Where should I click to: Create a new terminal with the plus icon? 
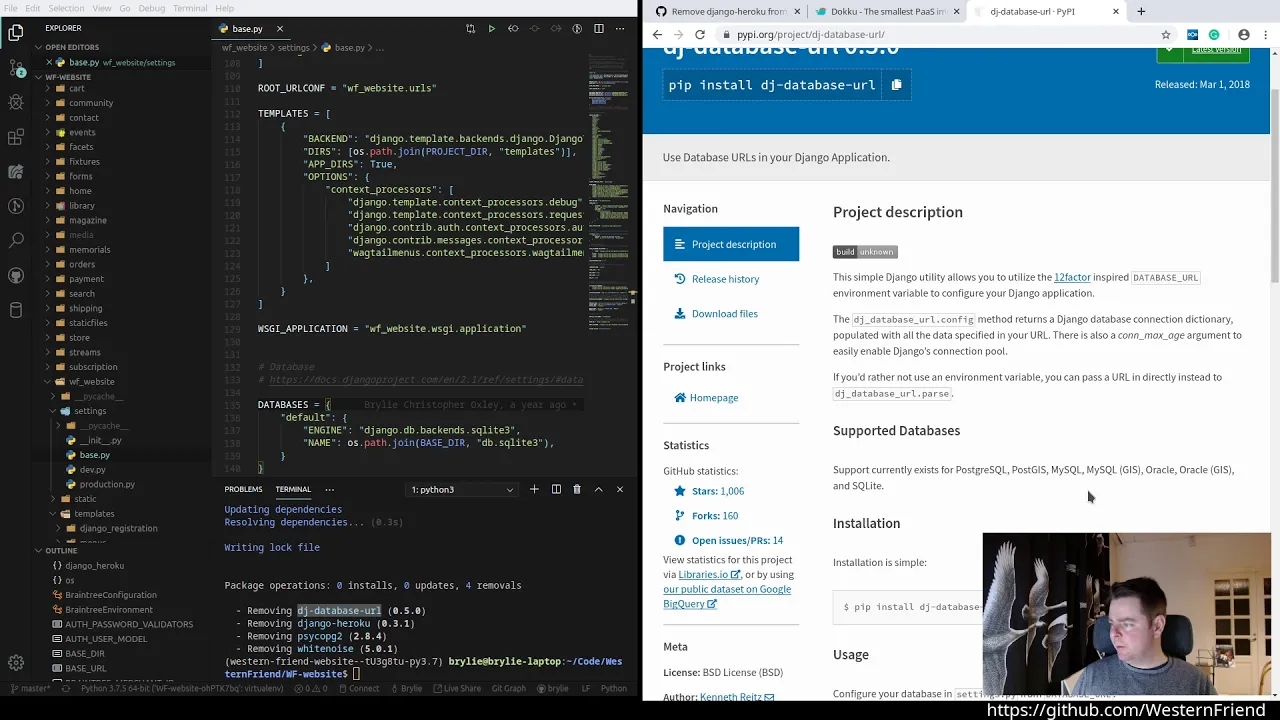click(534, 489)
